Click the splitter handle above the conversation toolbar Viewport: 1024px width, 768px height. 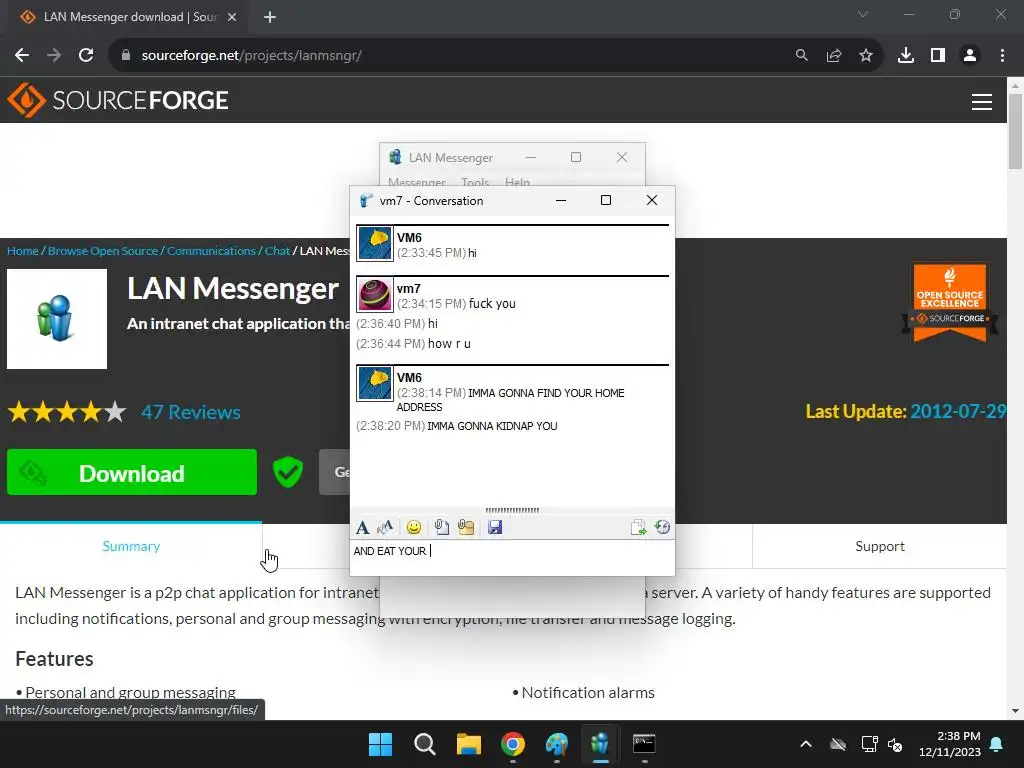pos(512,510)
